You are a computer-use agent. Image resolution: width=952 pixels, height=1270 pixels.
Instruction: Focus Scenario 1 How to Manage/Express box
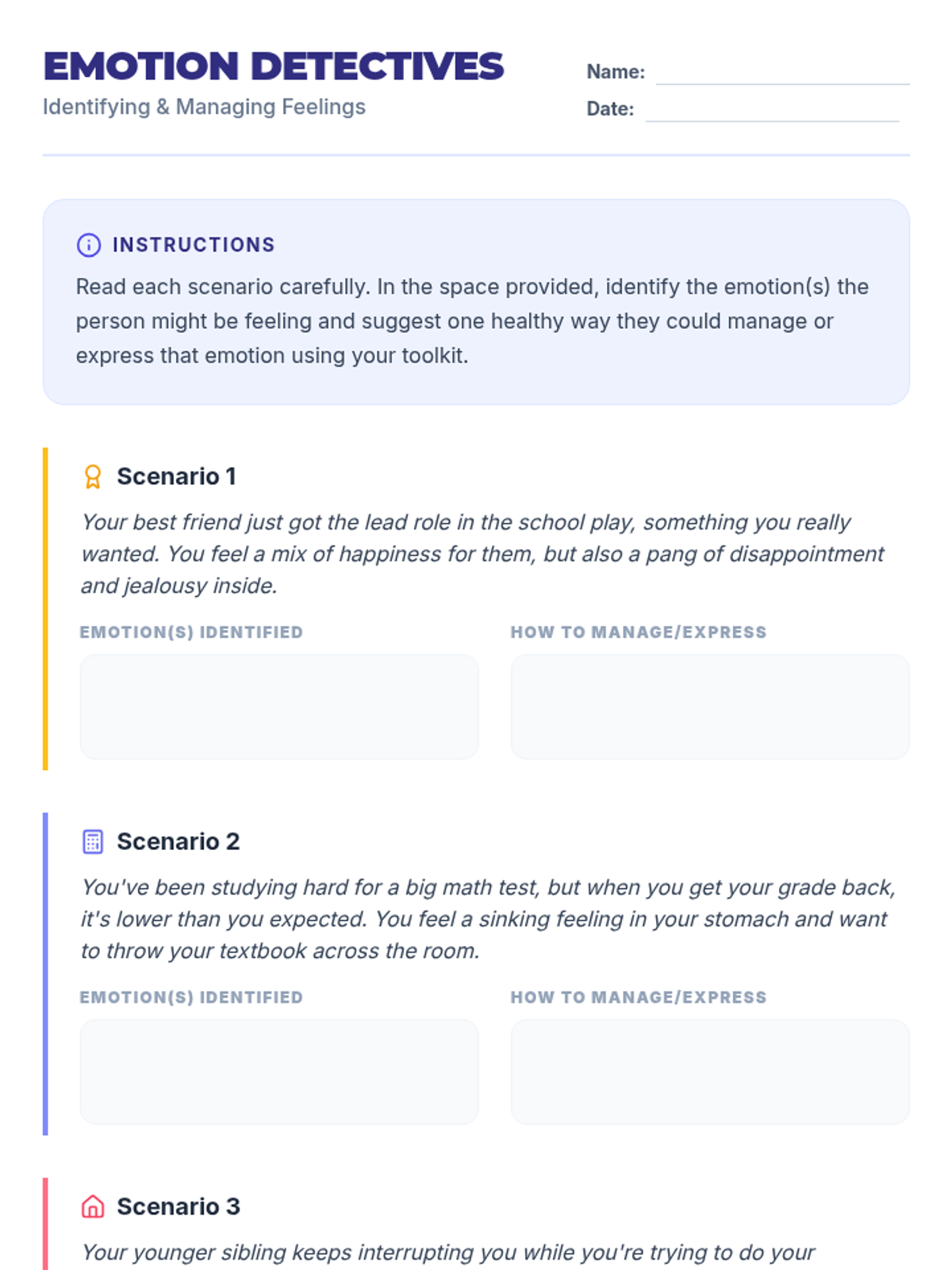tap(710, 706)
